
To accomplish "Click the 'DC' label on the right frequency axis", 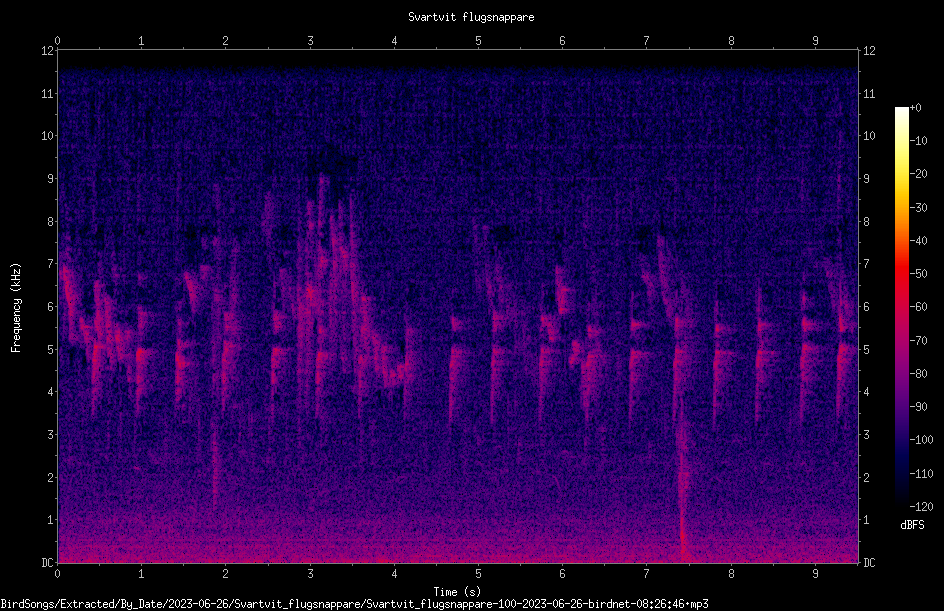I will [x=869, y=563].
